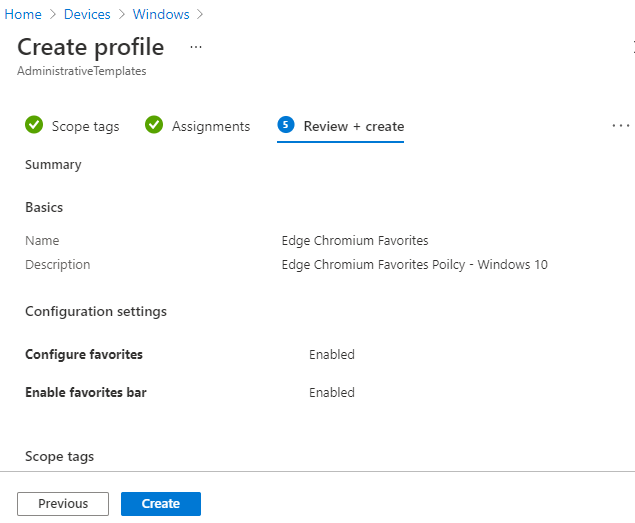Click the green check icon for Assignments

(x=154, y=125)
